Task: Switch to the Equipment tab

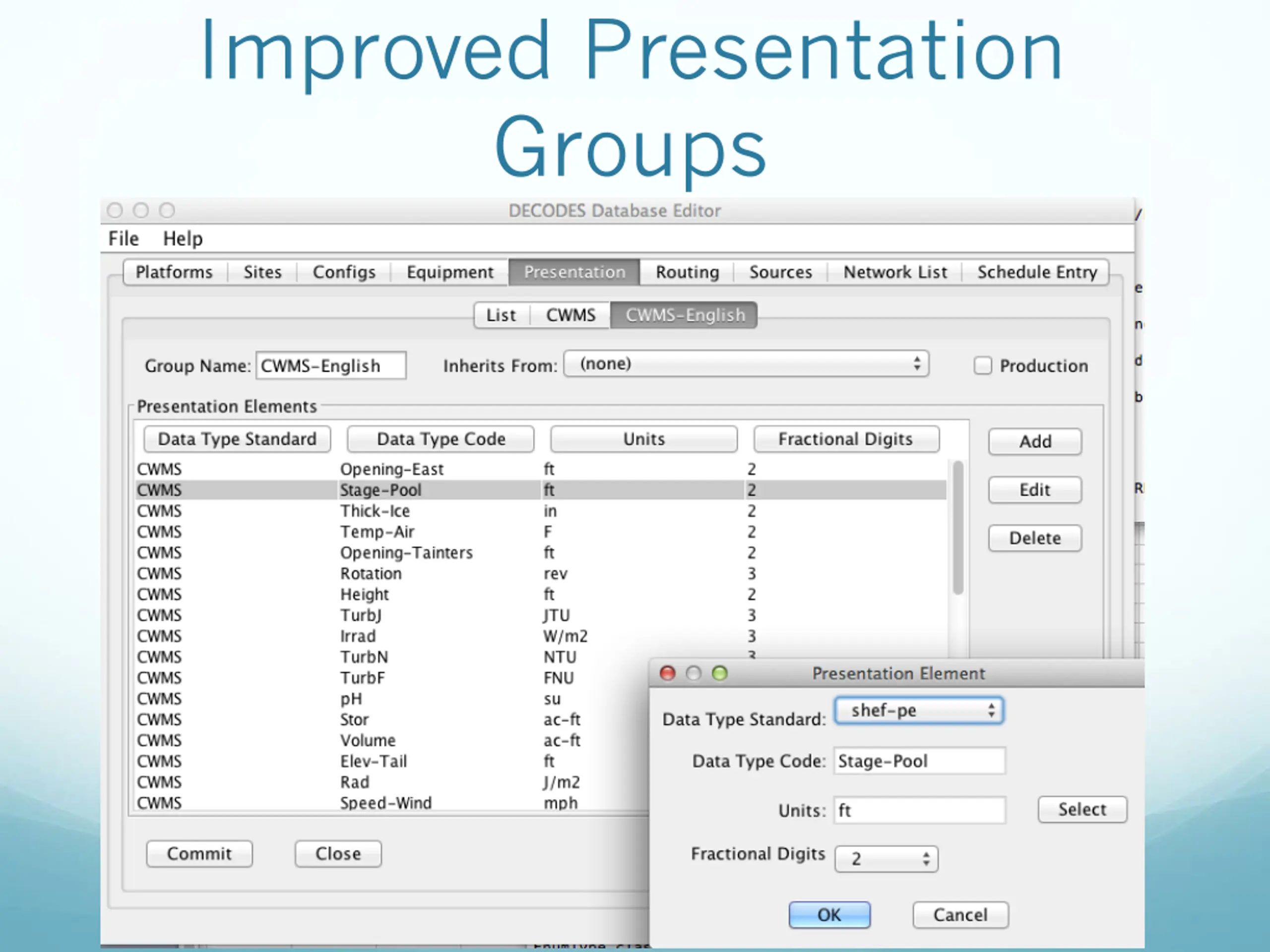Action: (449, 272)
